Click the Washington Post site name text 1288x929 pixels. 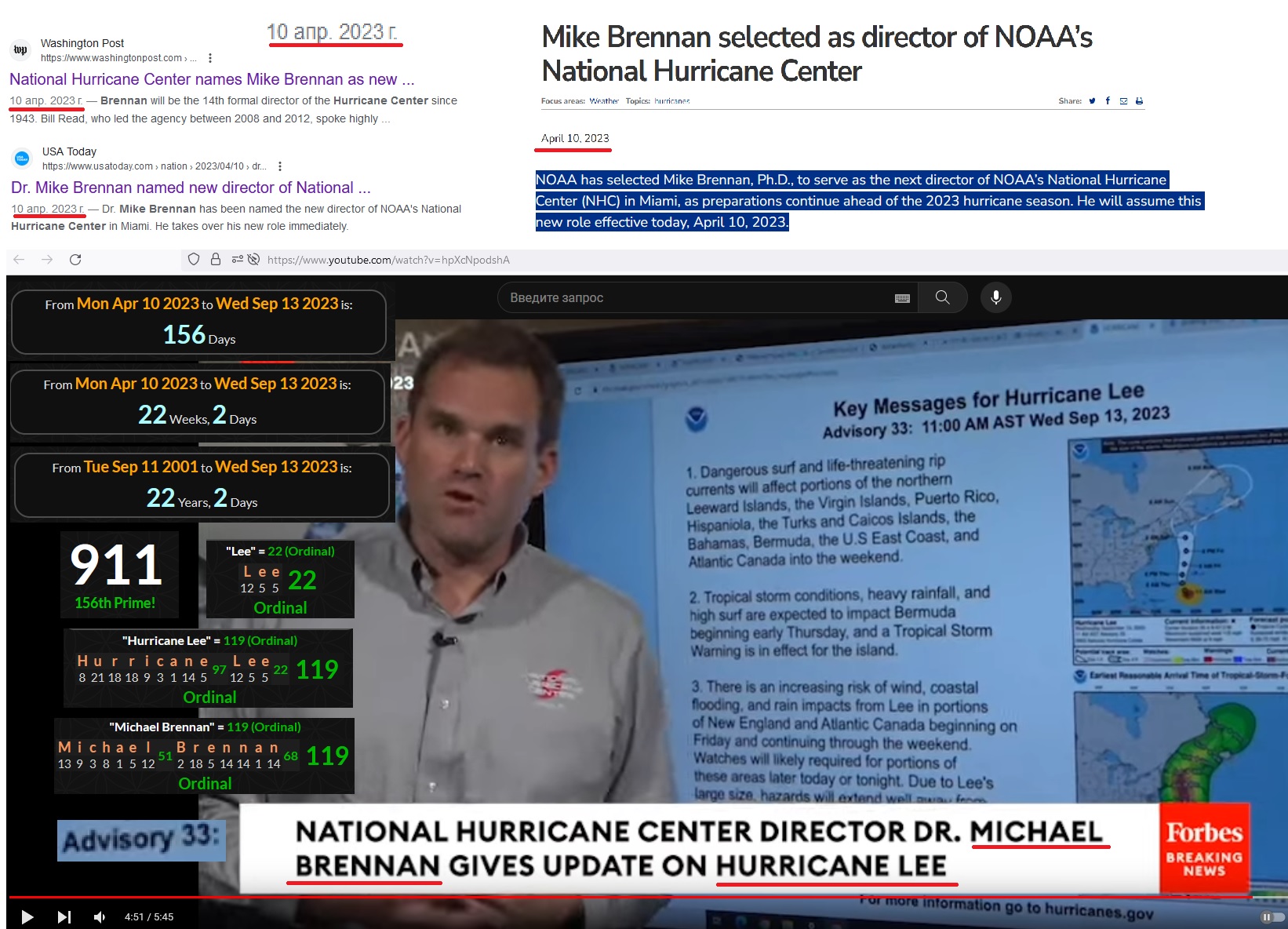tap(82, 43)
